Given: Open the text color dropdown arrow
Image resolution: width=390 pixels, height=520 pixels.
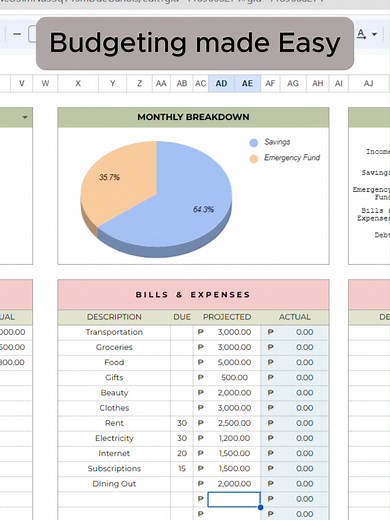Looking at the screenshot, I should click(x=374, y=34).
